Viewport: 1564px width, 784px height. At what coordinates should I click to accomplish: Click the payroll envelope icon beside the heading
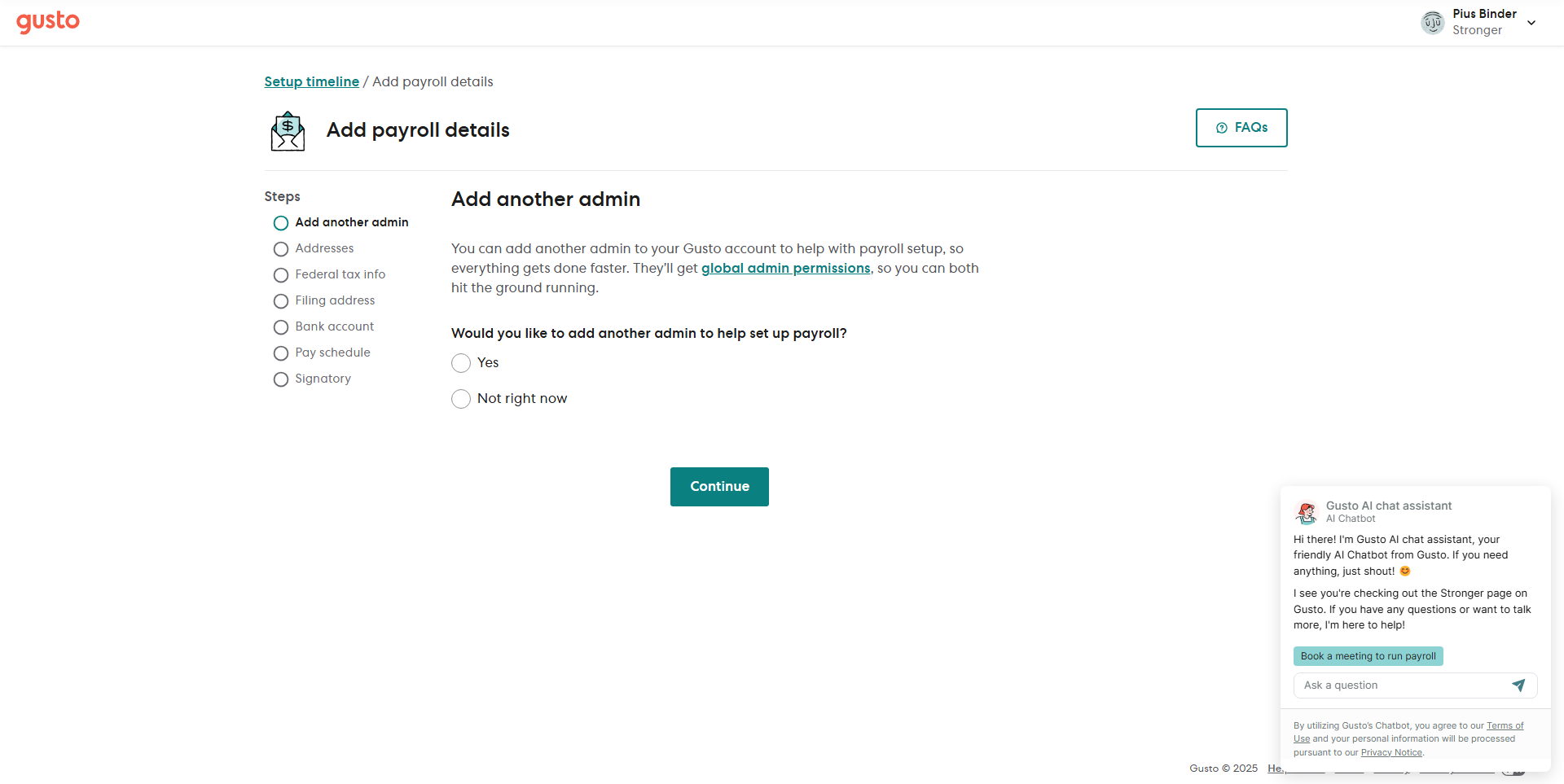coord(288,131)
